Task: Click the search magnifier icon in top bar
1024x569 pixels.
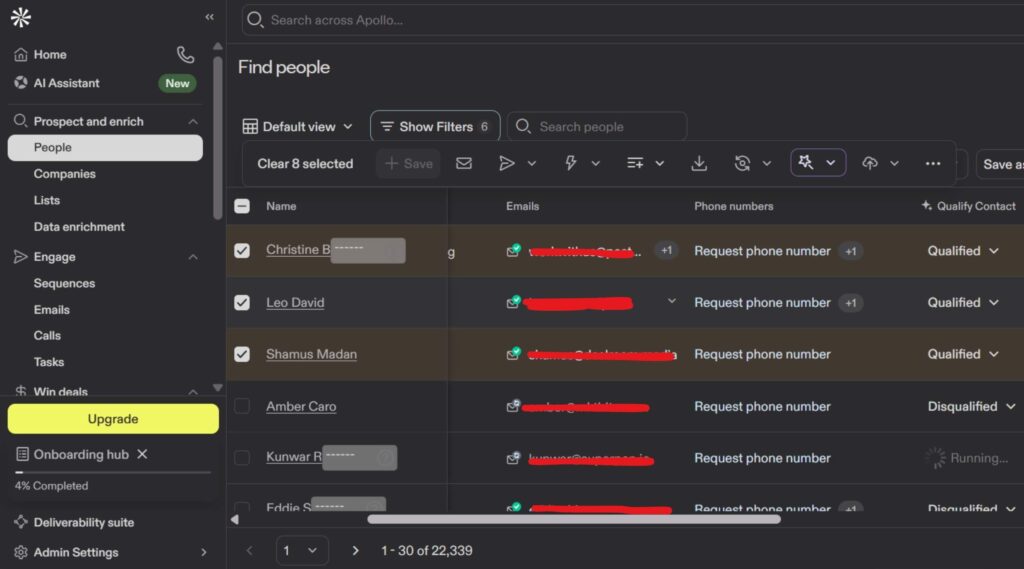Action: click(255, 20)
